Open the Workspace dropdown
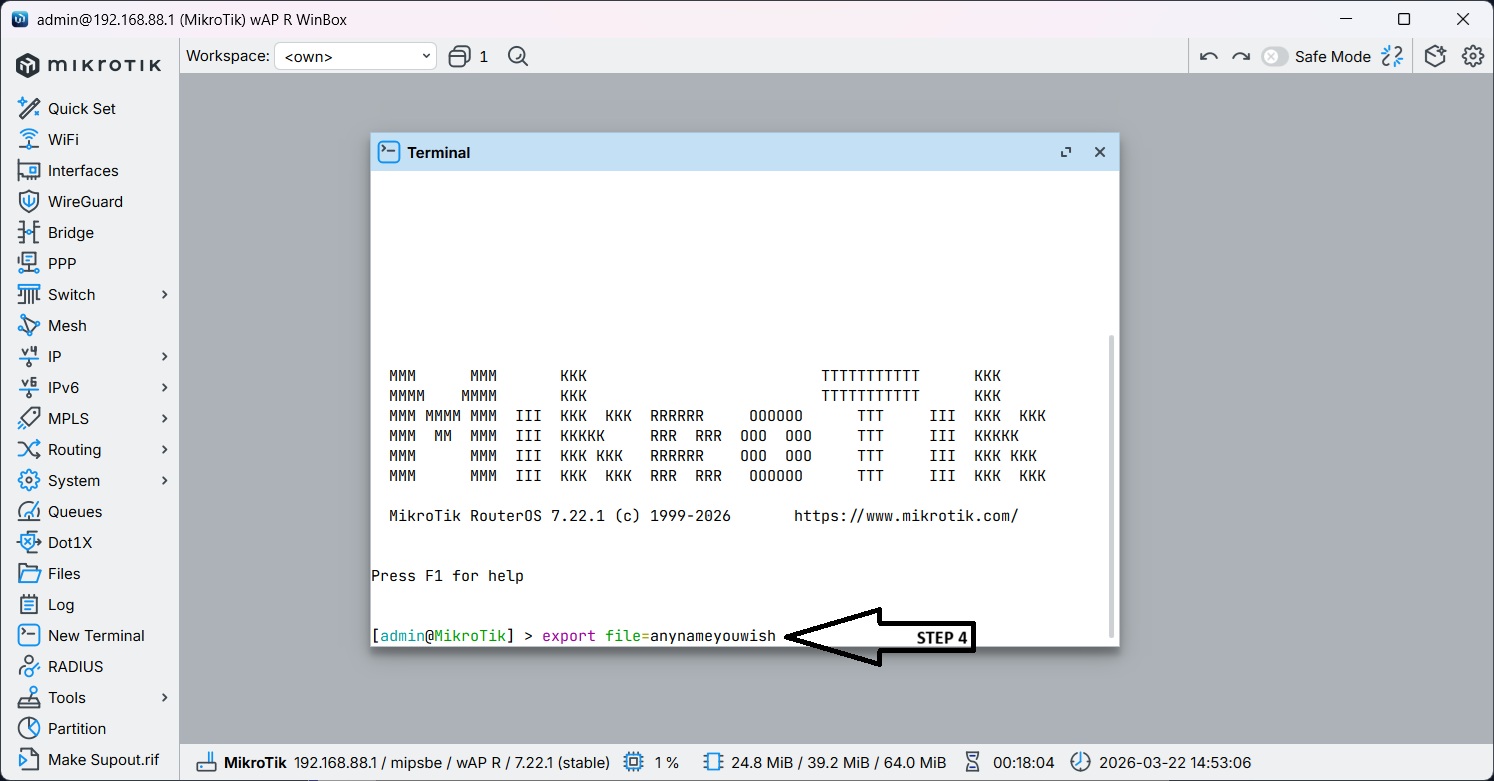 (x=355, y=56)
